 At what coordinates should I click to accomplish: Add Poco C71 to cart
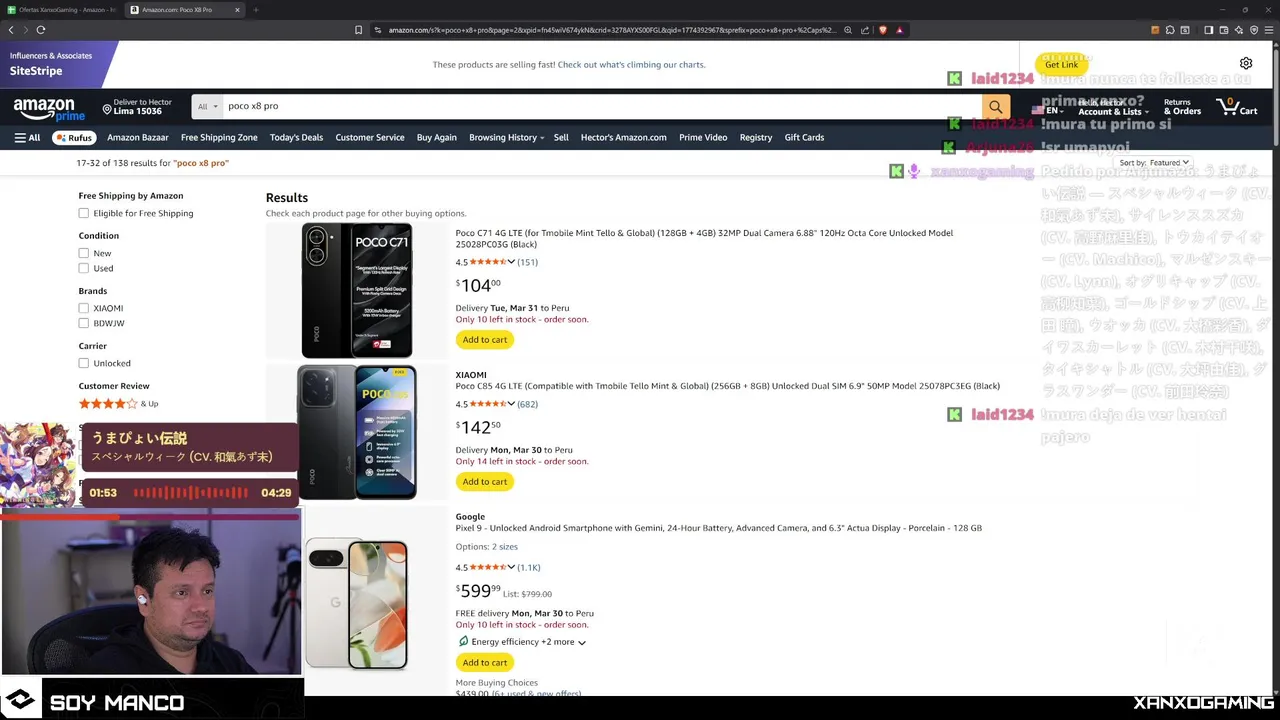coord(485,340)
